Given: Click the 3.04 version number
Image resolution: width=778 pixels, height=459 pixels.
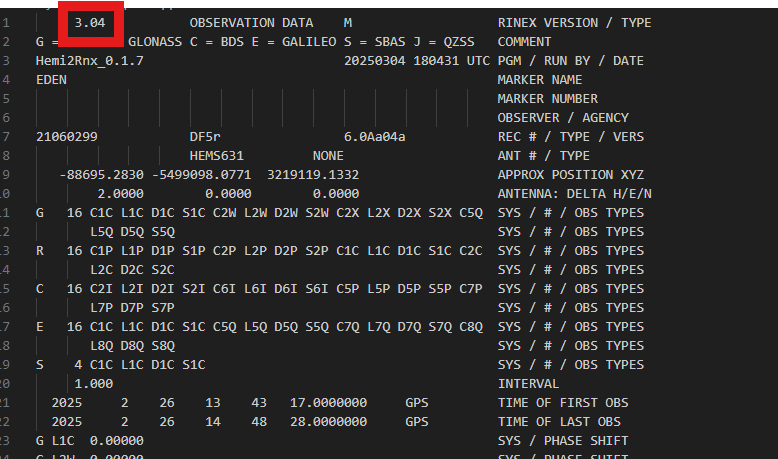Looking at the screenshot, I should [91, 22].
